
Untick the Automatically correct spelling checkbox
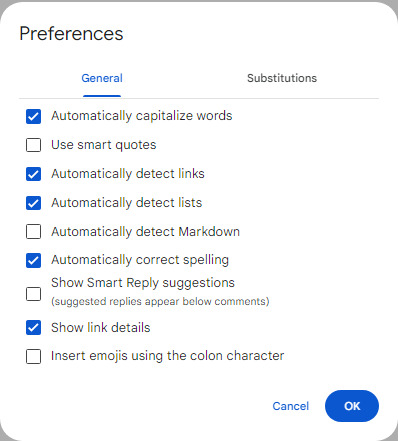click(x=33, y=260)
